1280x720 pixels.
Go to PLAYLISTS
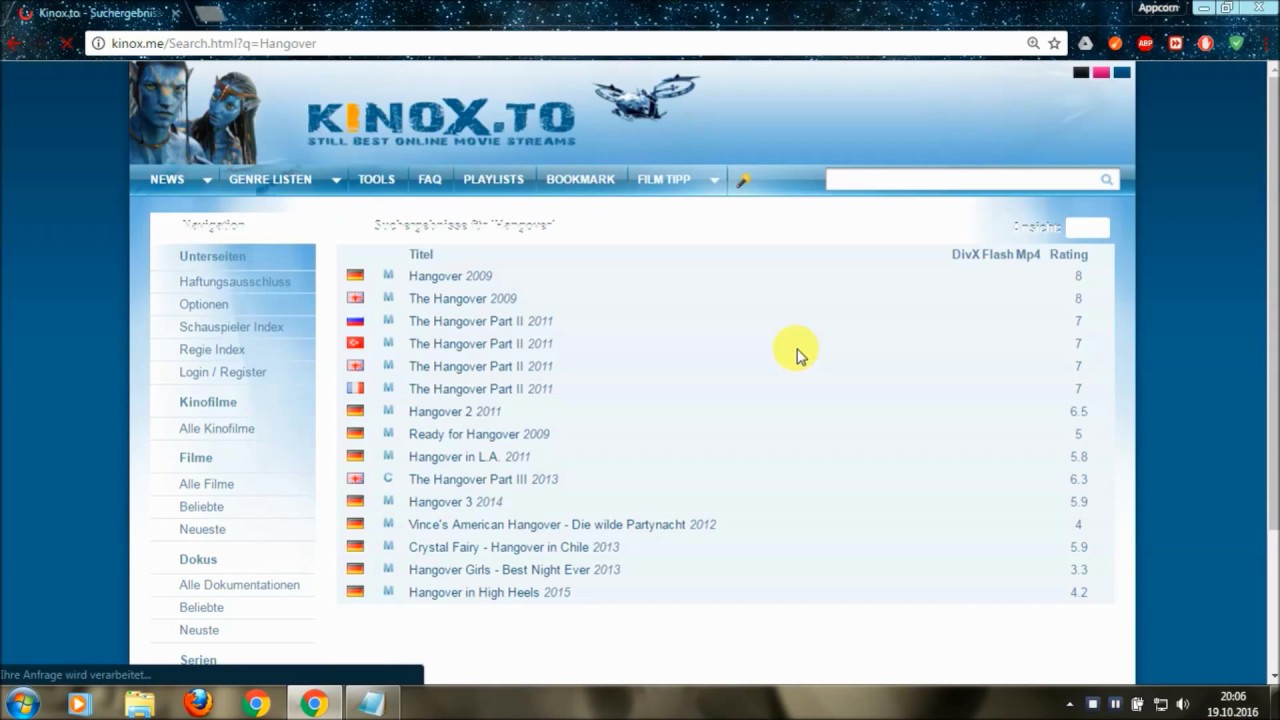tap(493, 180)
